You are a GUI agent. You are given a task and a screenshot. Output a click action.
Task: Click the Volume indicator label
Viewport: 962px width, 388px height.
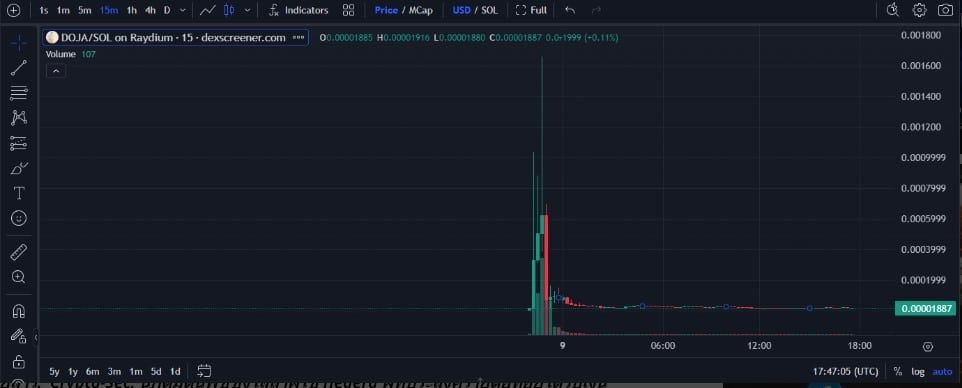coord(61,54)
